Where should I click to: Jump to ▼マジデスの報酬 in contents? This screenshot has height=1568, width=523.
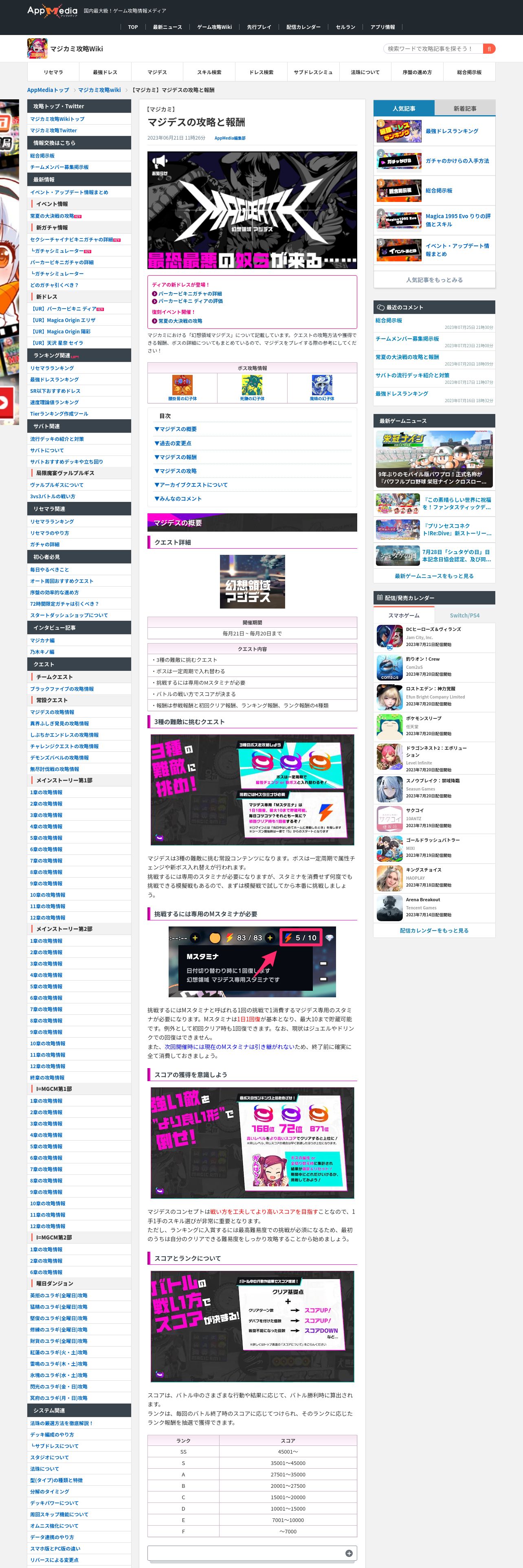click(175, 457)
